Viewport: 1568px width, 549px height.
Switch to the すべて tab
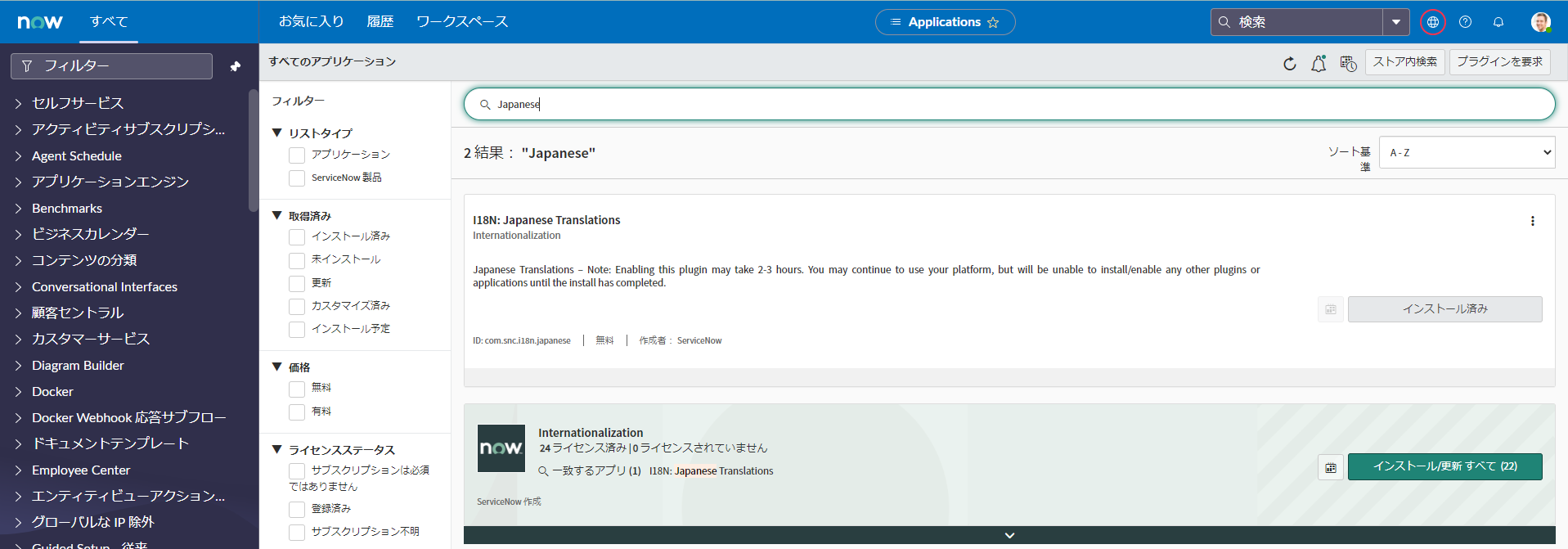click(x=110, y=22)
